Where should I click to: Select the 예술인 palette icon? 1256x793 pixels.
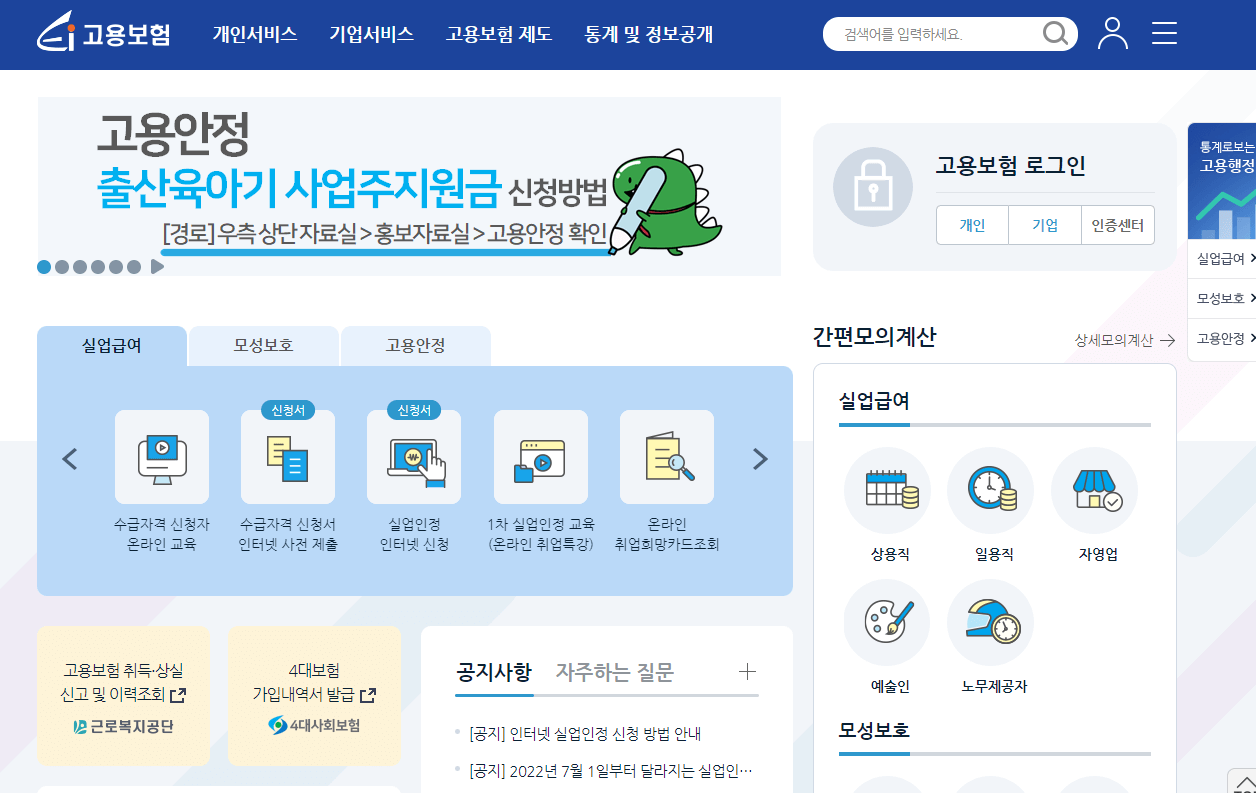[886, 622]
